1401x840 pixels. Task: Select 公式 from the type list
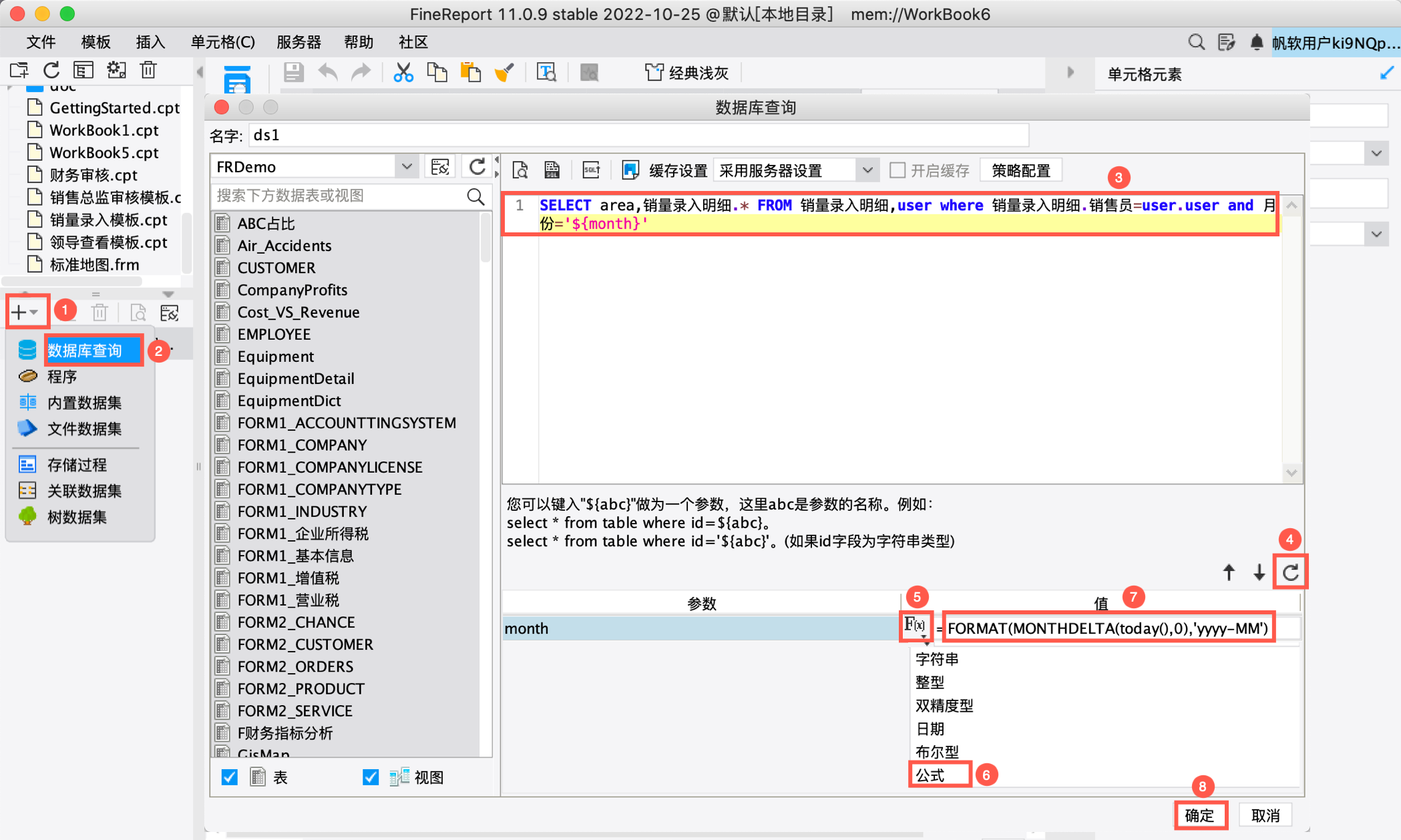point(931,775)
